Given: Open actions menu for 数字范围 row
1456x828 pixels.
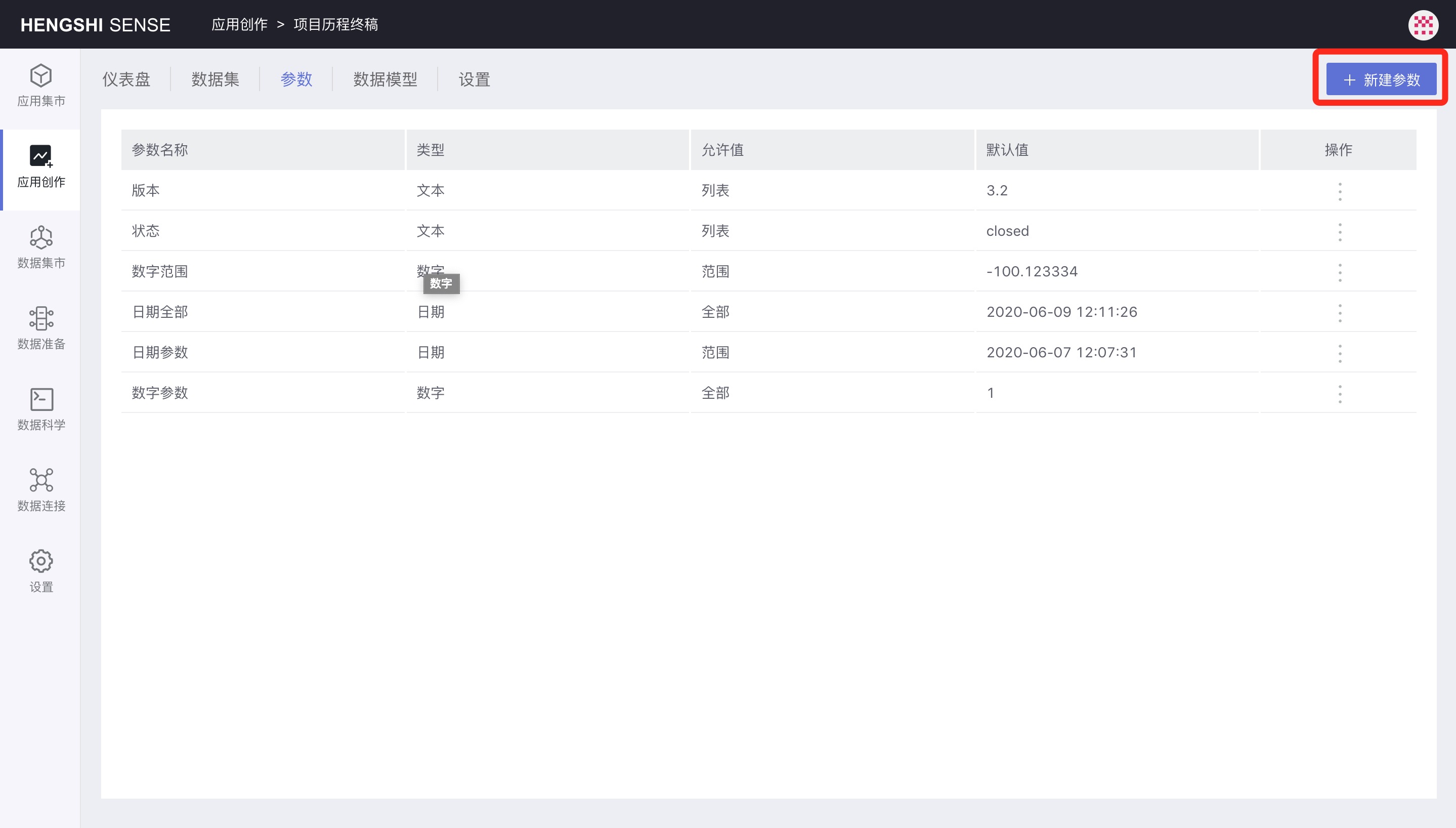Looking at the screenshot, I should (x=1340, y=272).
